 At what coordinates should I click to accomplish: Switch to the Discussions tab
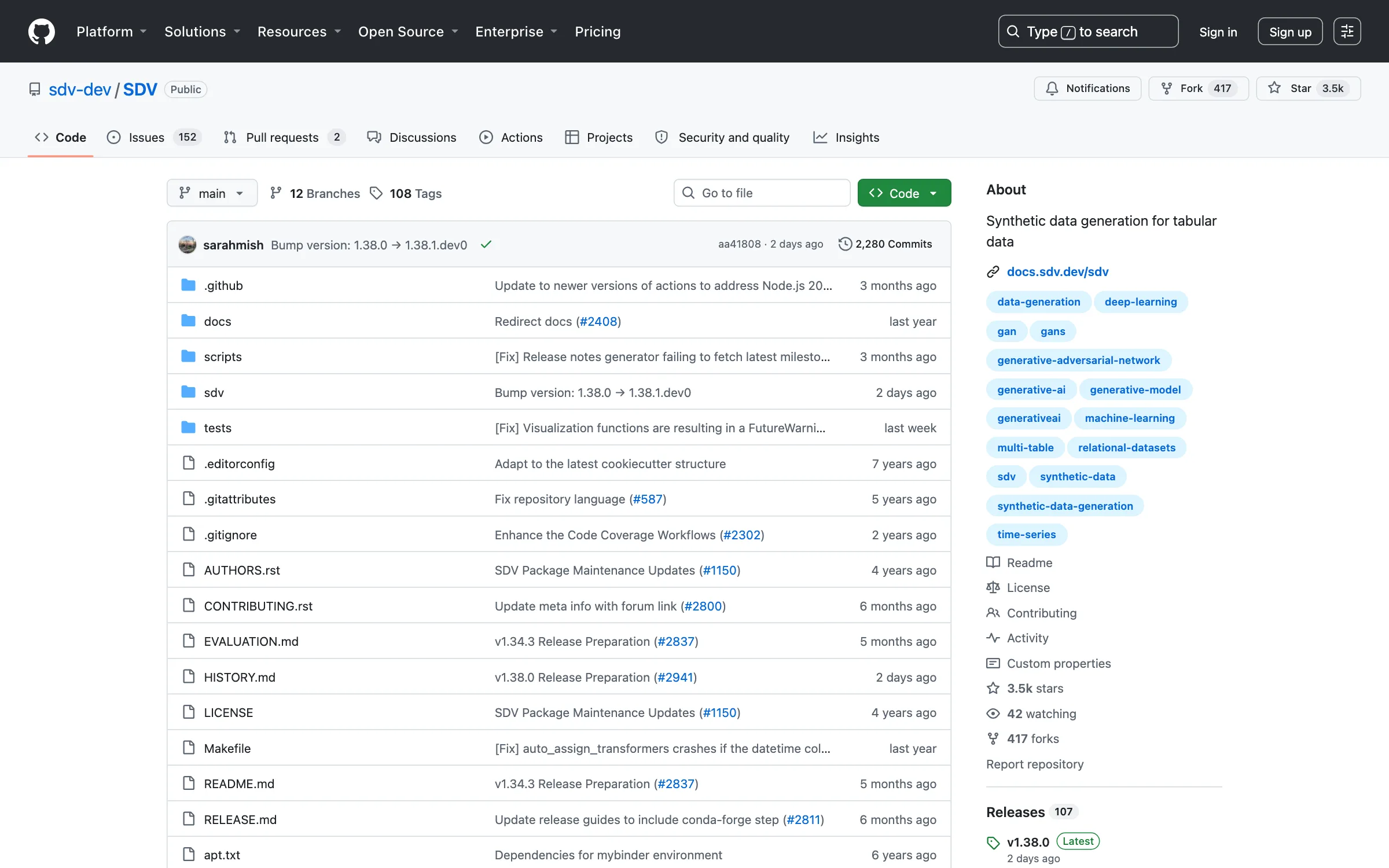(411, 137)
